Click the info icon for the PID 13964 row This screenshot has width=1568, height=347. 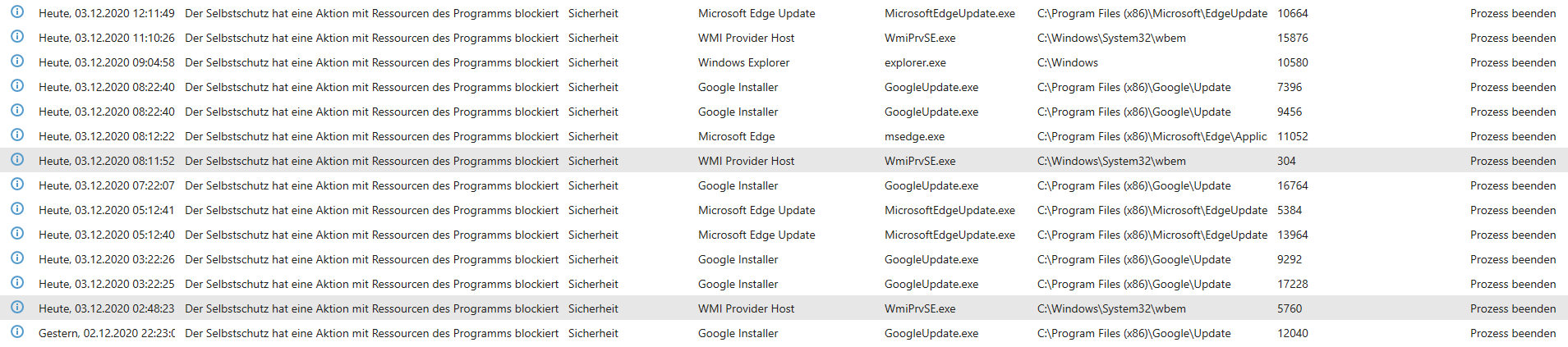[17, 234]
